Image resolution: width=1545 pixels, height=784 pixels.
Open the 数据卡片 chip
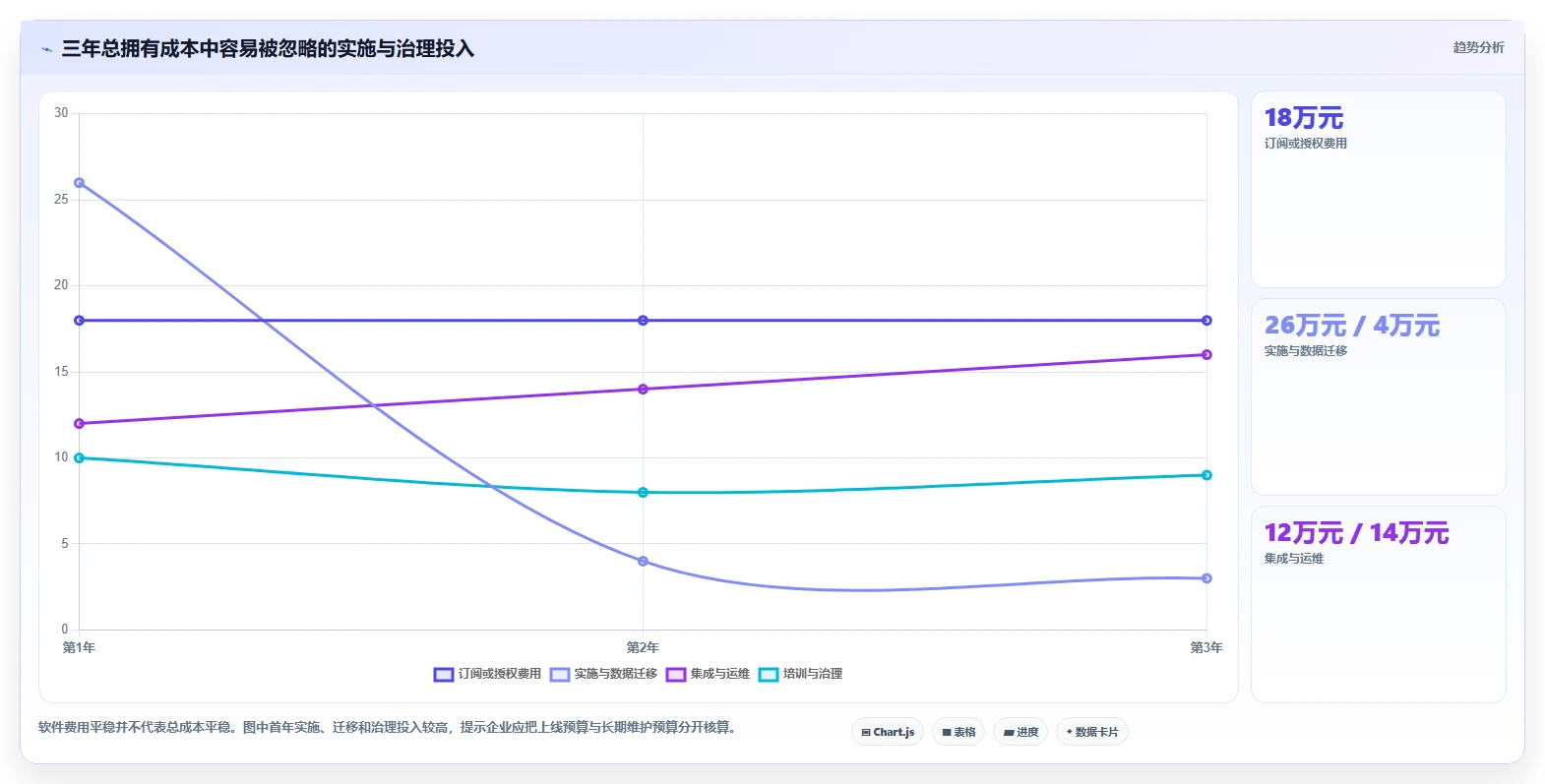coord(1092,732)
